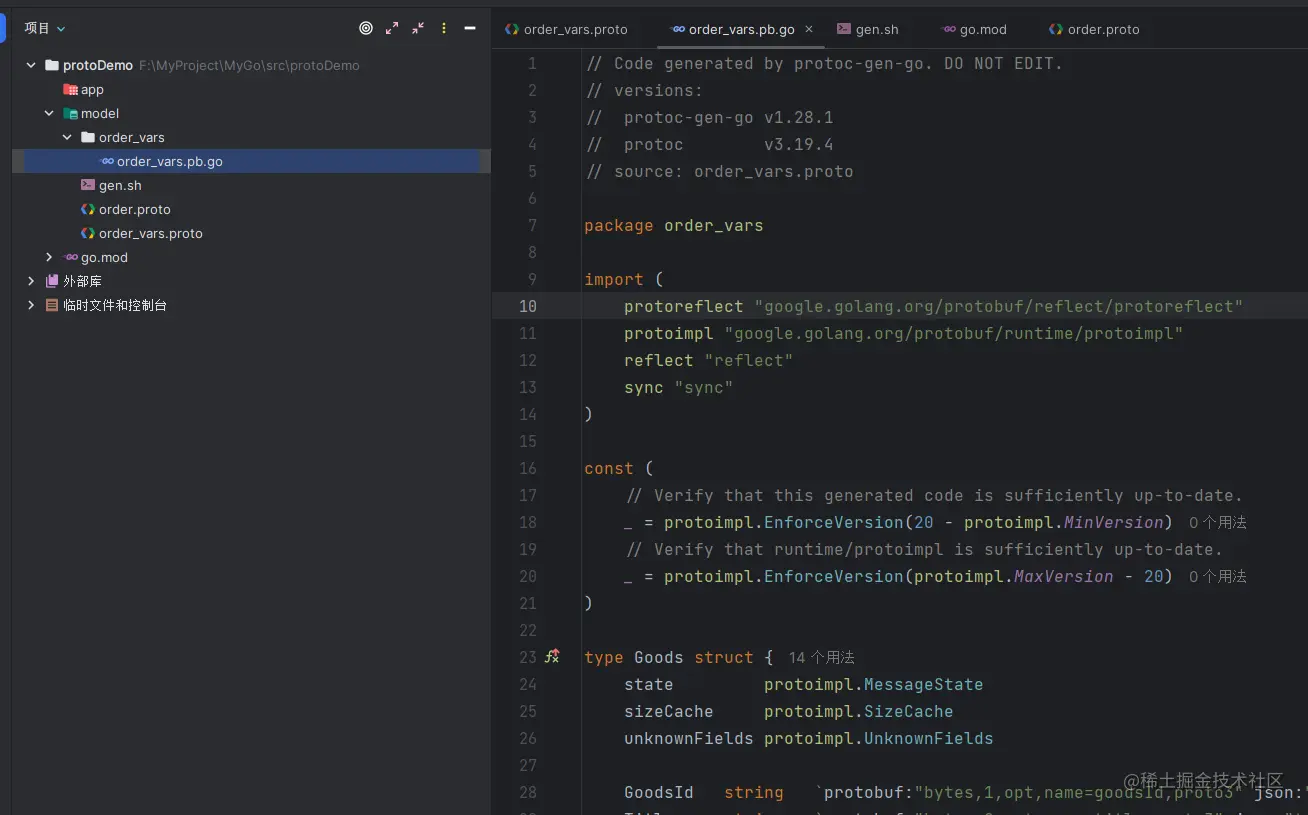Expand the go.mod node
The image size is (1308, 815).
(49, 258)
